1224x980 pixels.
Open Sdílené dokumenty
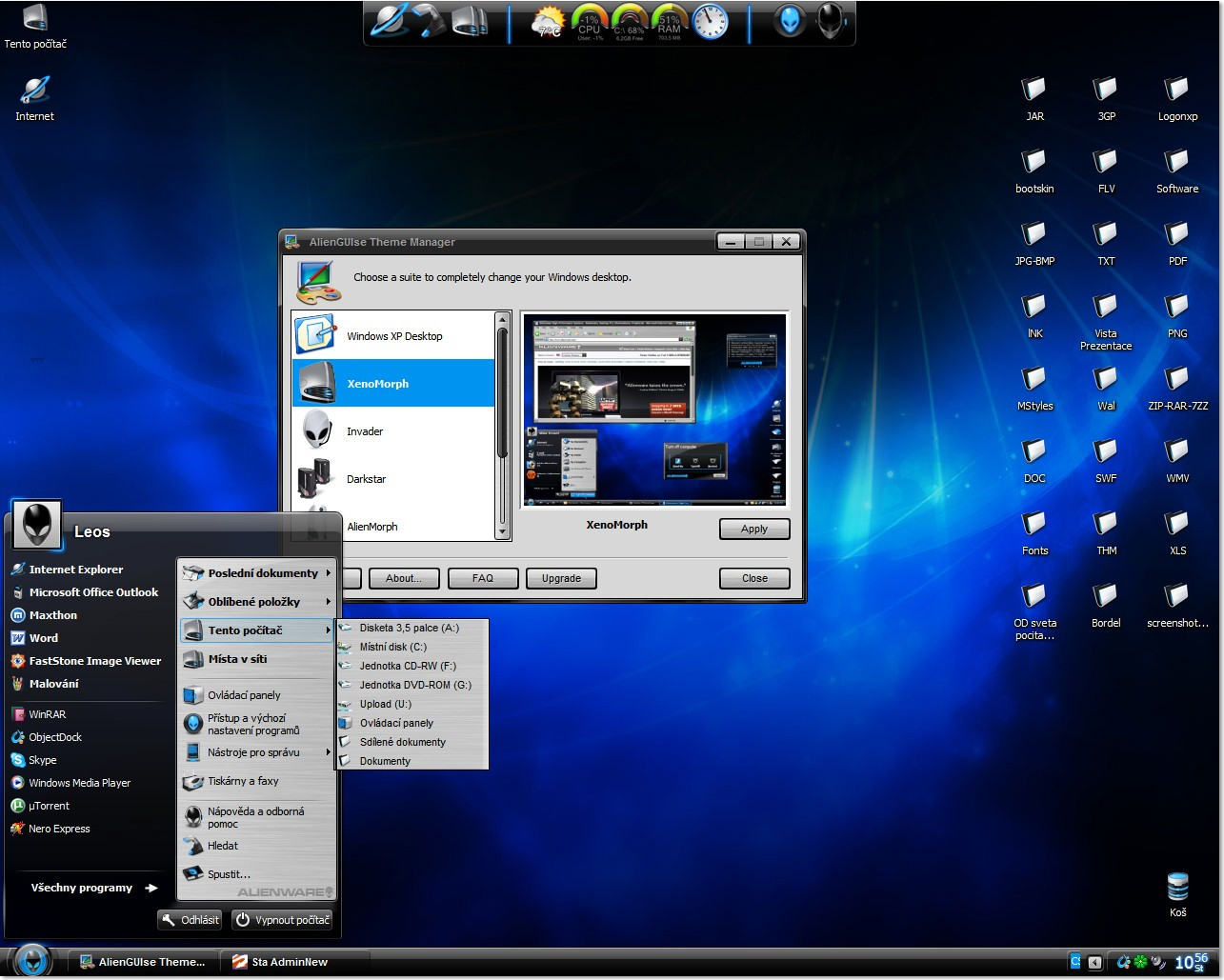pos(411,742)
